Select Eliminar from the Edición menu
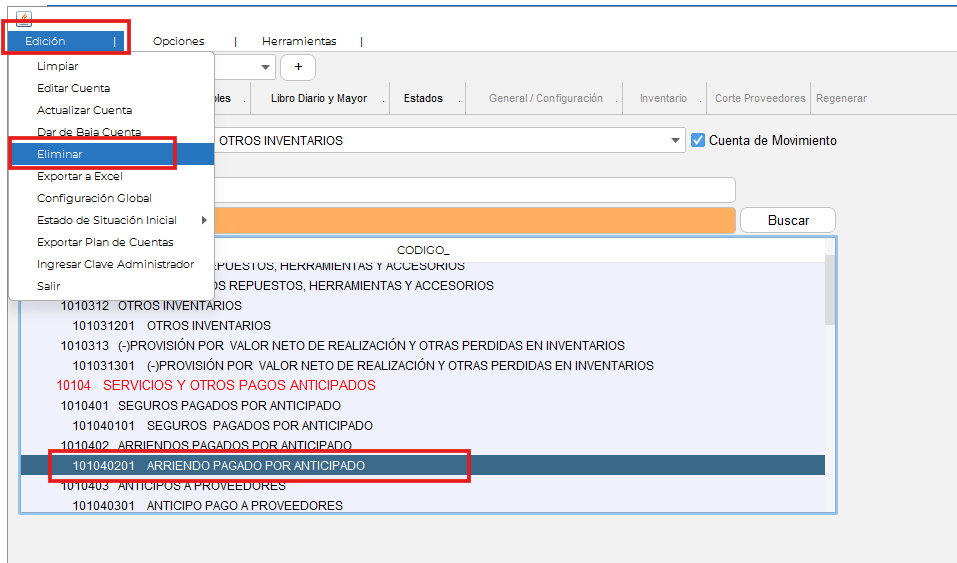957x563 pixels. (x=60, y=154)
